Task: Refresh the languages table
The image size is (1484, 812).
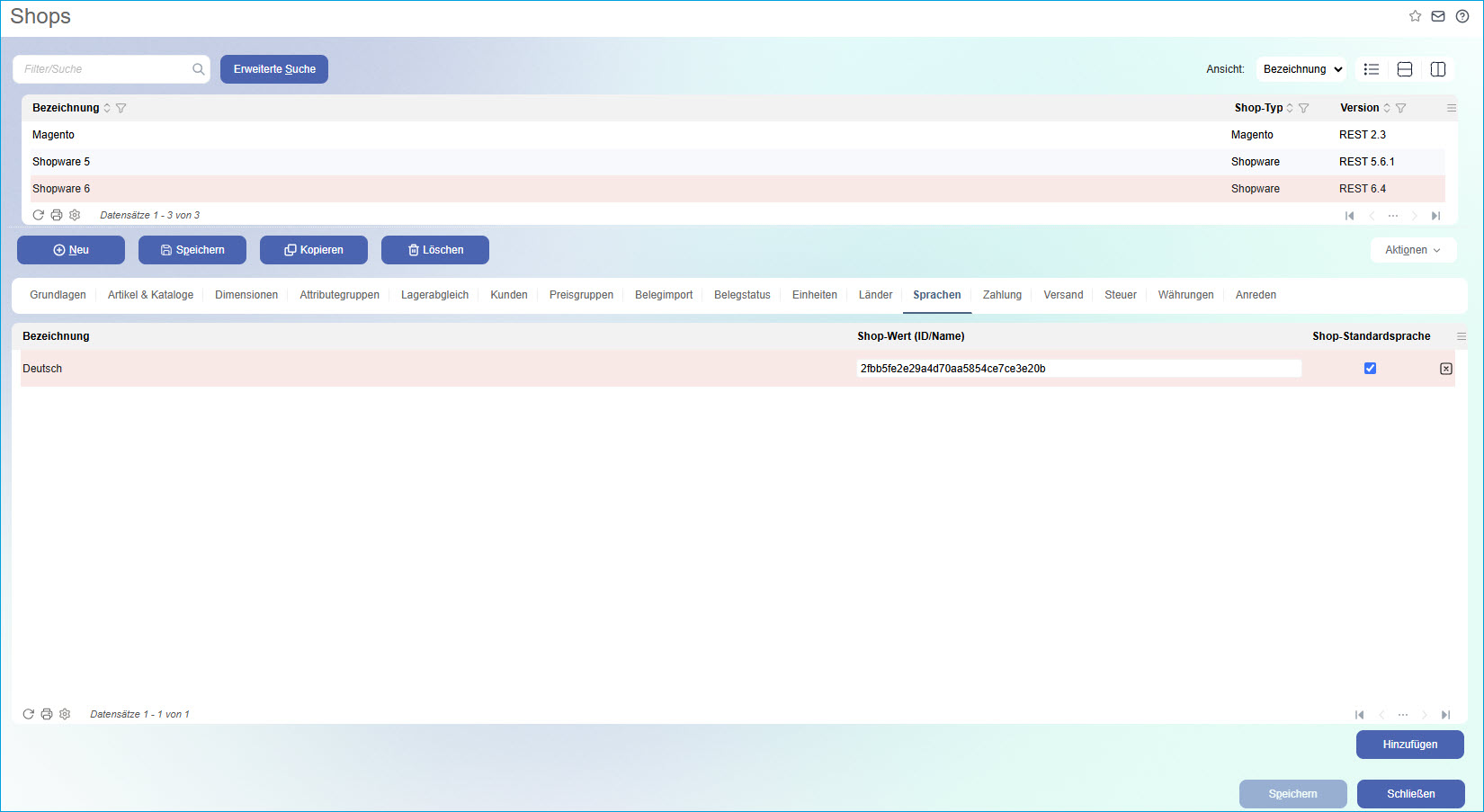Action: tap(28, 714)
